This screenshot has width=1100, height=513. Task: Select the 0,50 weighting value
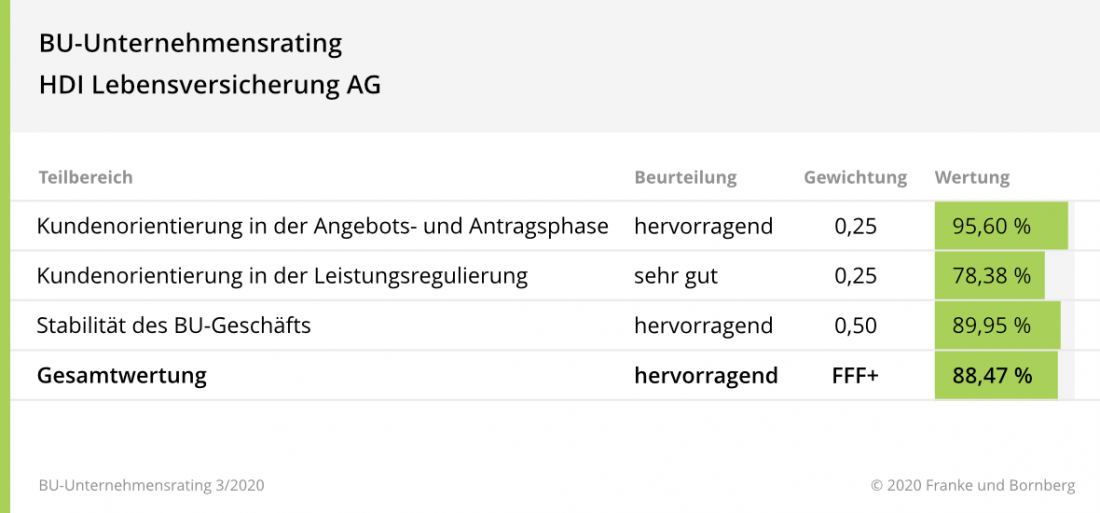pos(855,326)
